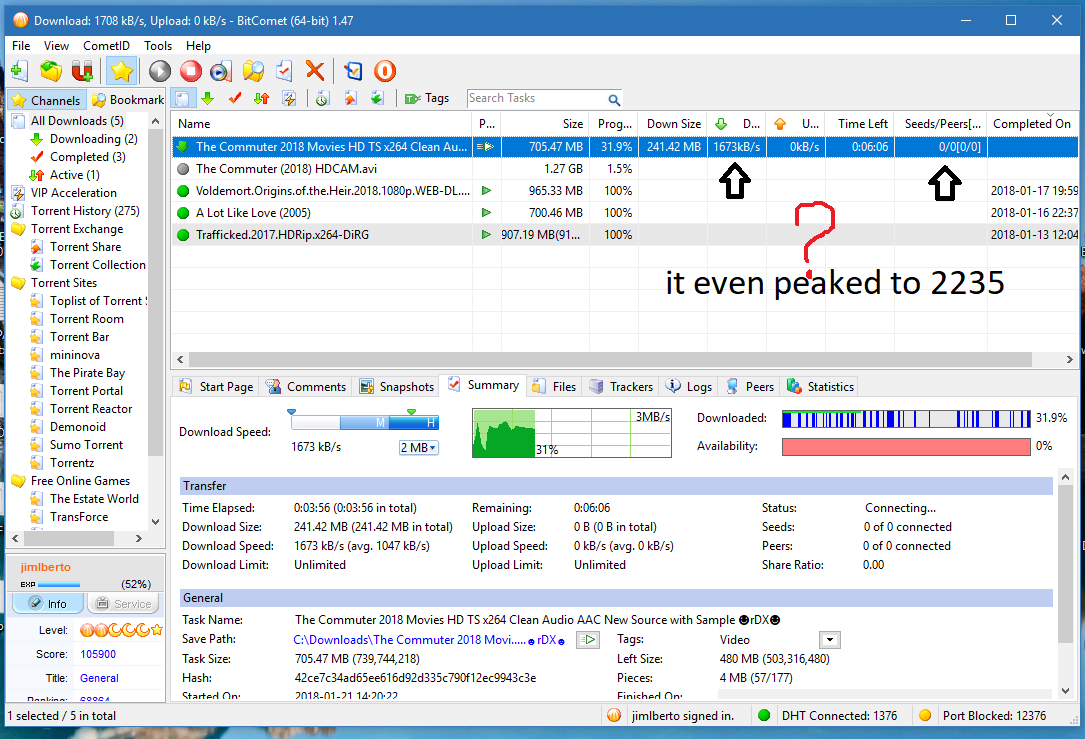Click the search magnifier icon

[614, 100]
